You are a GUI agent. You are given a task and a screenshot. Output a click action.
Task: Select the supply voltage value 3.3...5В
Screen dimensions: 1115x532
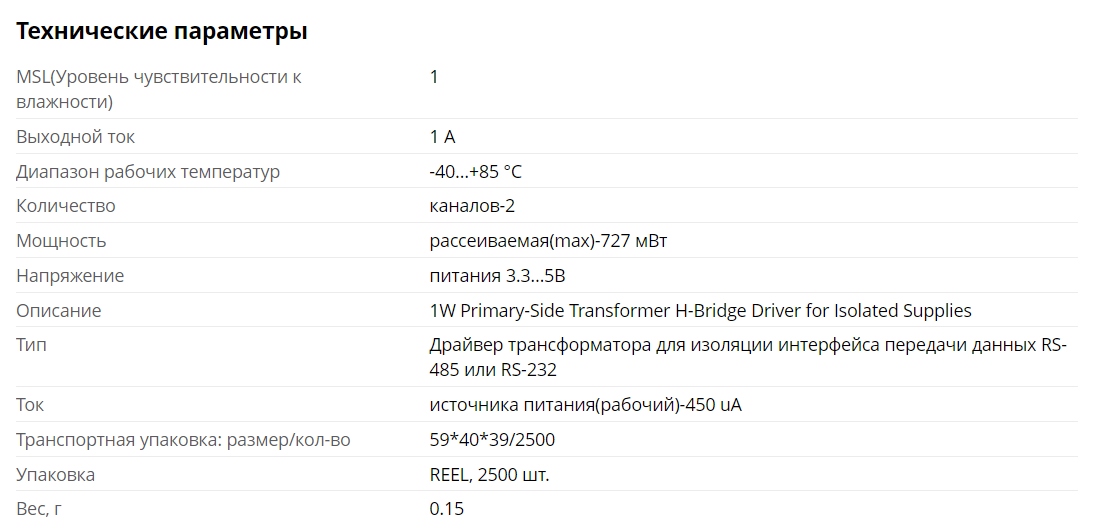point(504,276)
